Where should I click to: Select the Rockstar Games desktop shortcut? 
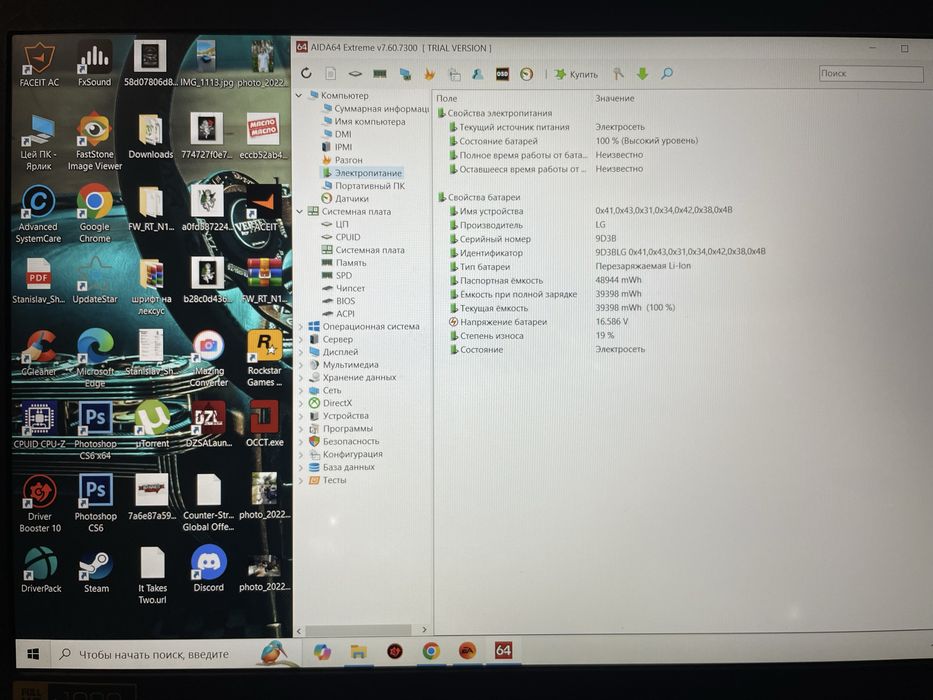point(265,358)
